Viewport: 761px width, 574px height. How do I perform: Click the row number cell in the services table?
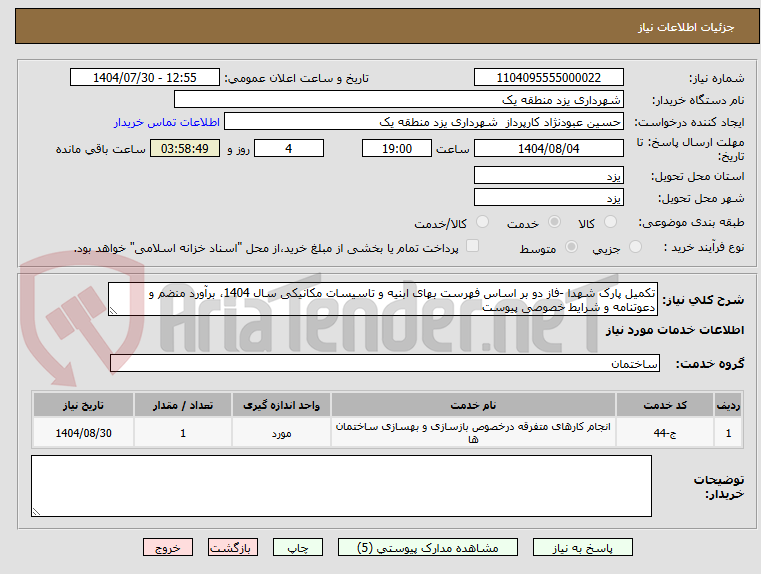728,433
